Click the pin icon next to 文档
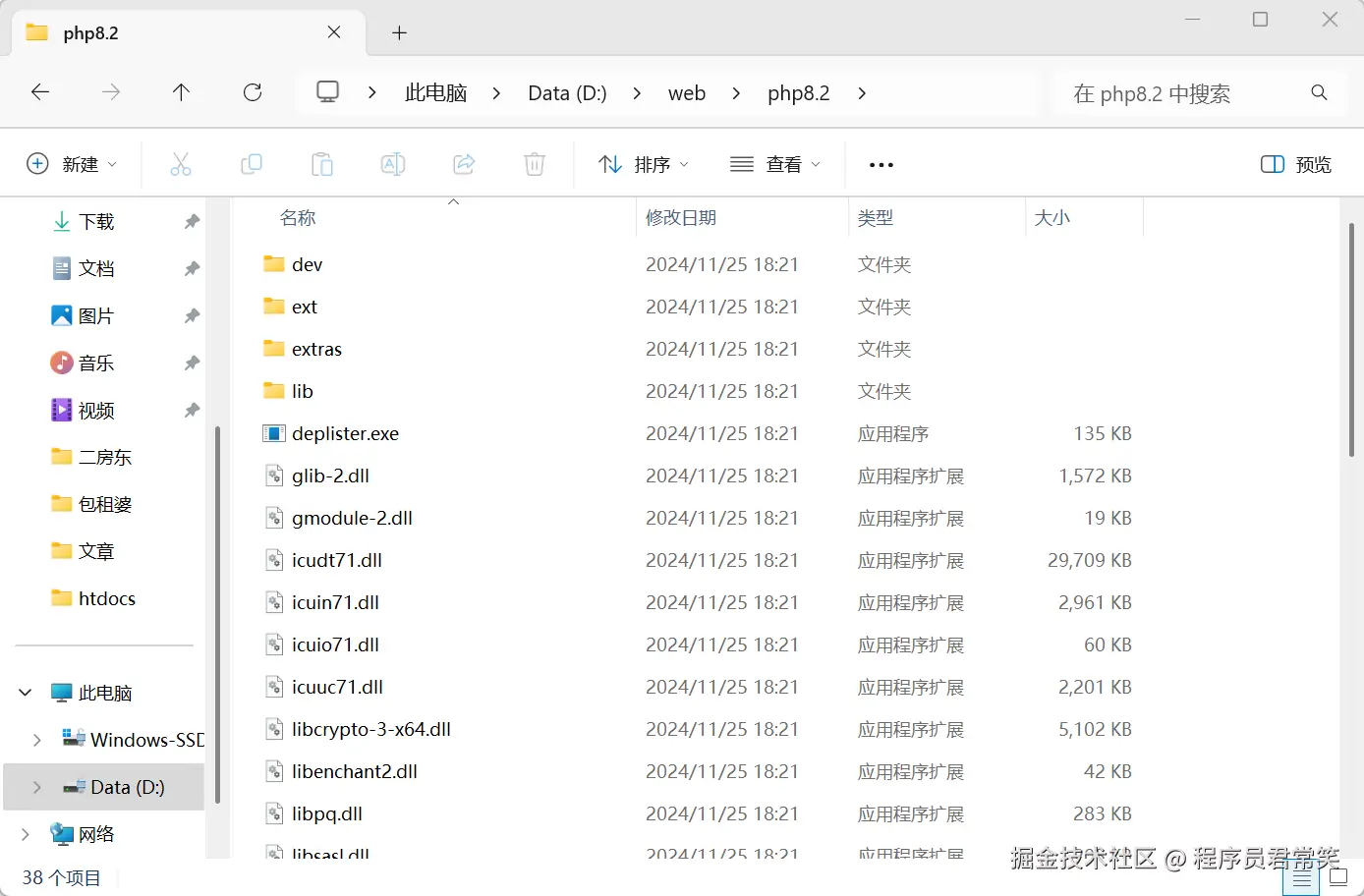This screenshot has width=1364, height=896. (x=192, y=269)
